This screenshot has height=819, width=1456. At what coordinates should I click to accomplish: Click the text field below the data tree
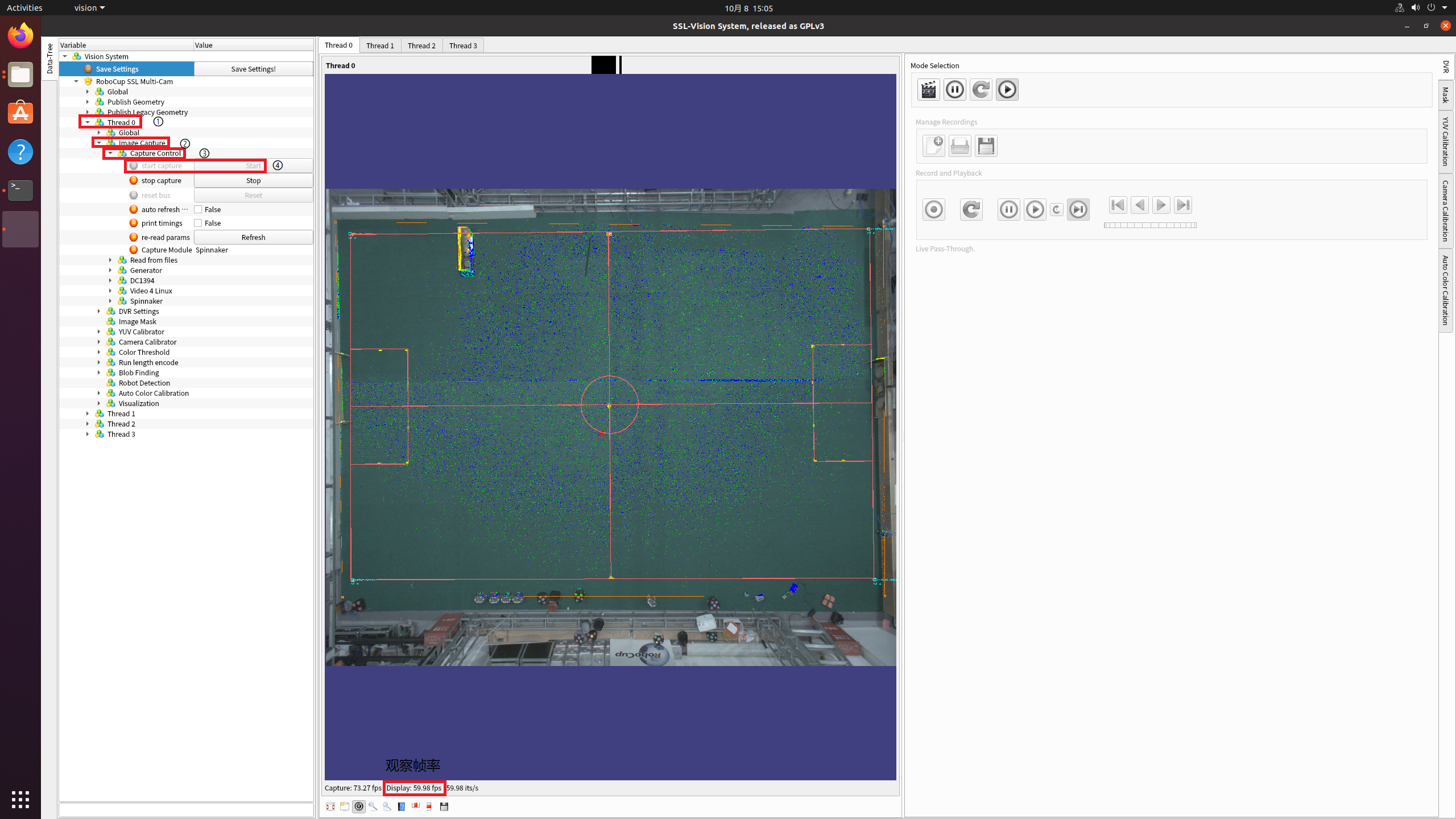186,810
